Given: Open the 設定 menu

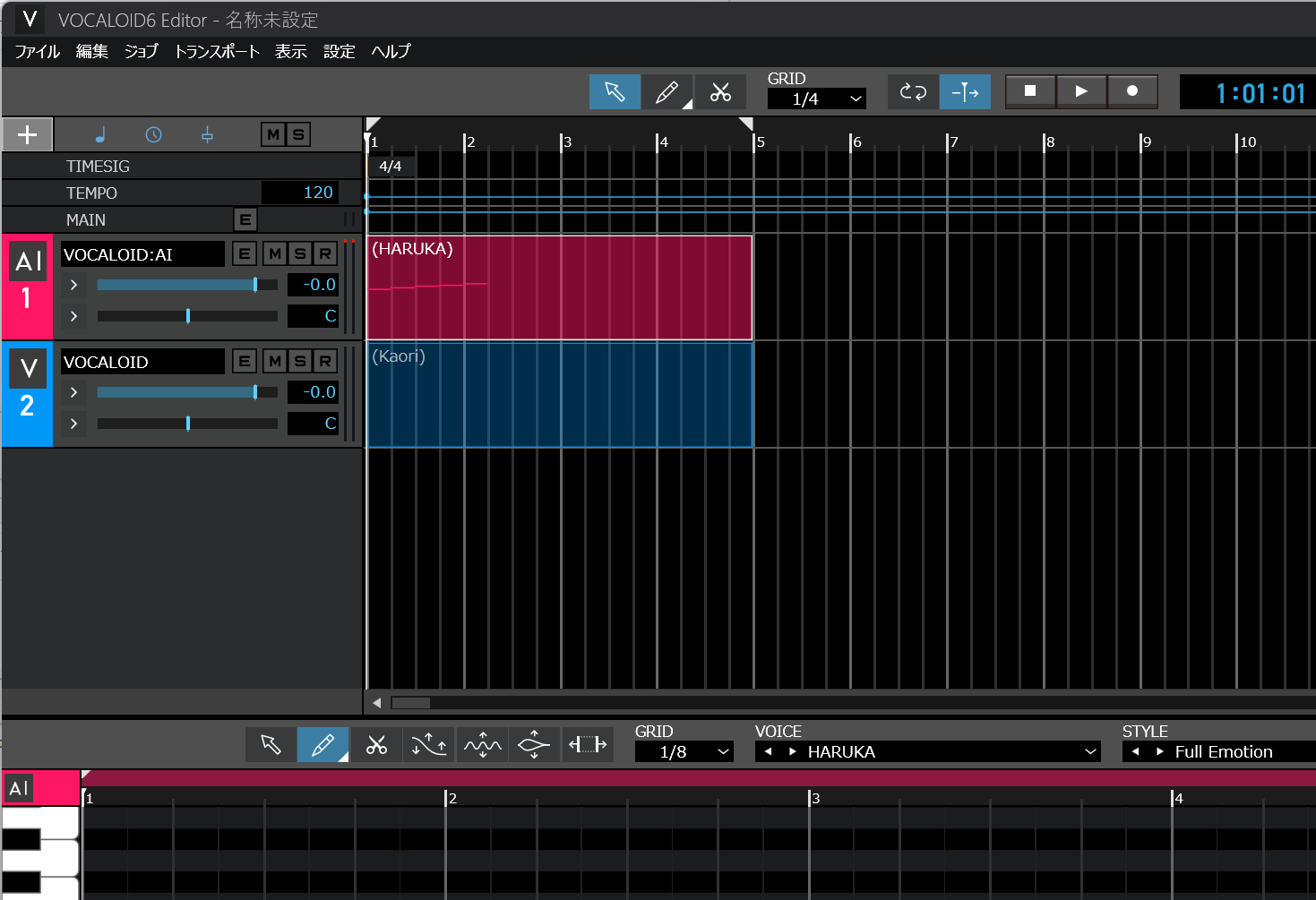Looking at the screenshot, I should coord(340,52).
